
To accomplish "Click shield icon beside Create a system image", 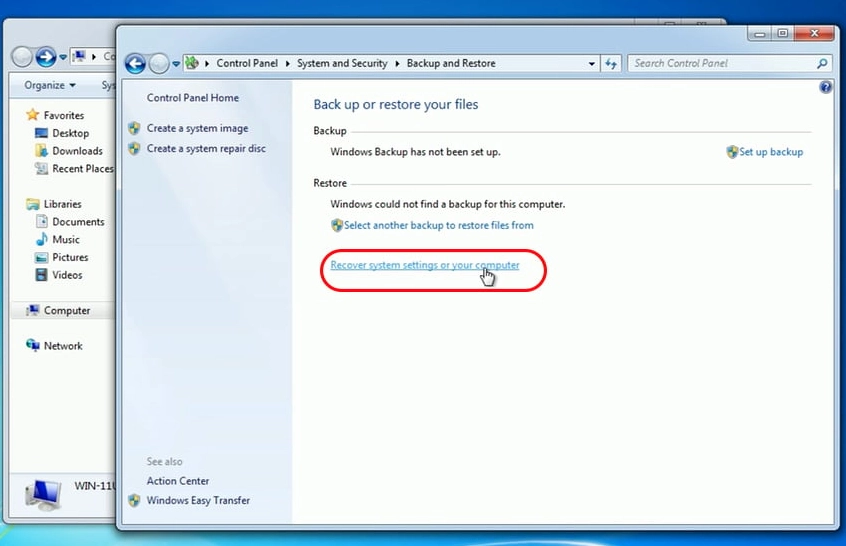I will [134, 128].
